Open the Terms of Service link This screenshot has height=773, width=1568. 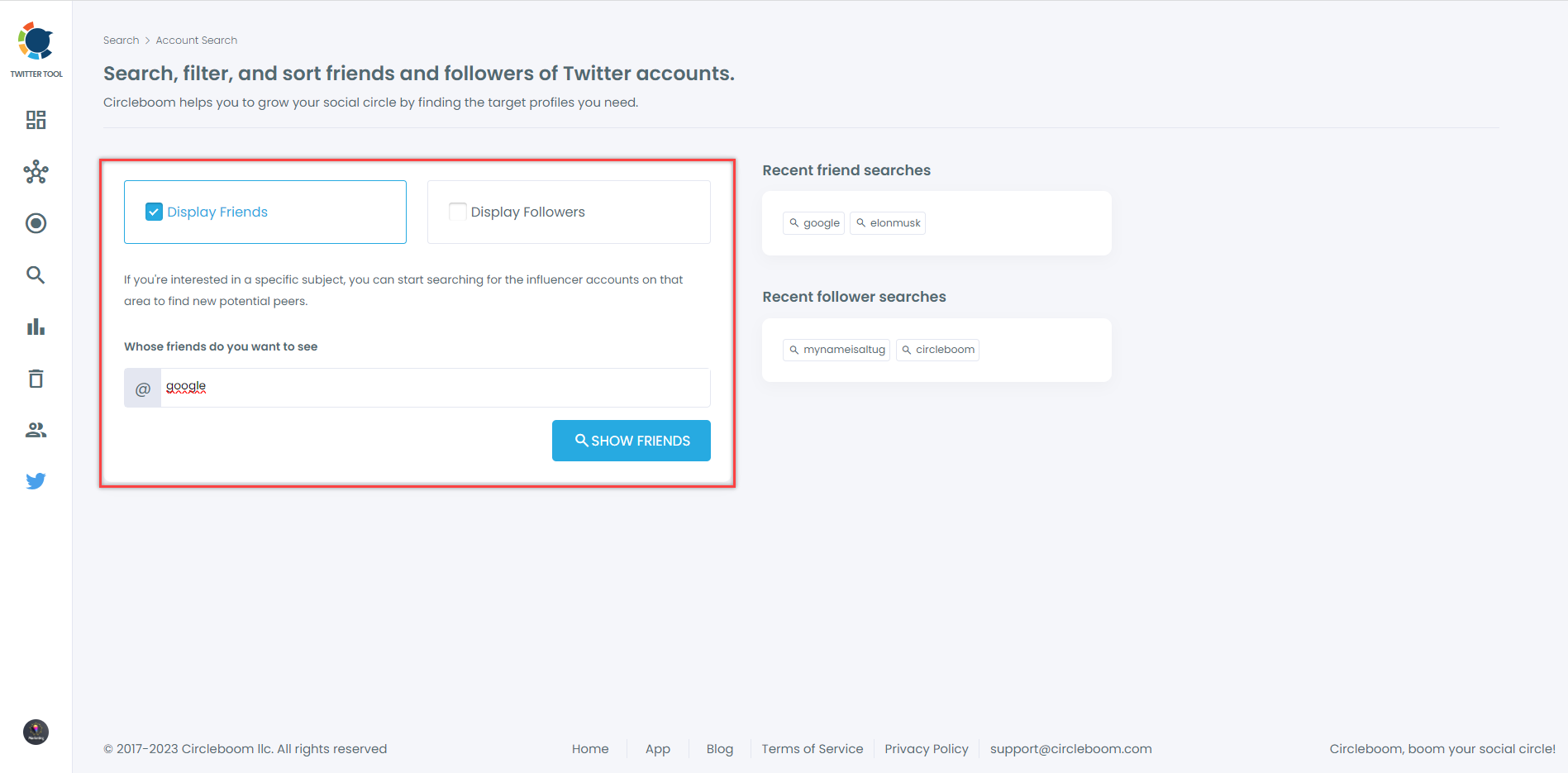tap(812, 748)
